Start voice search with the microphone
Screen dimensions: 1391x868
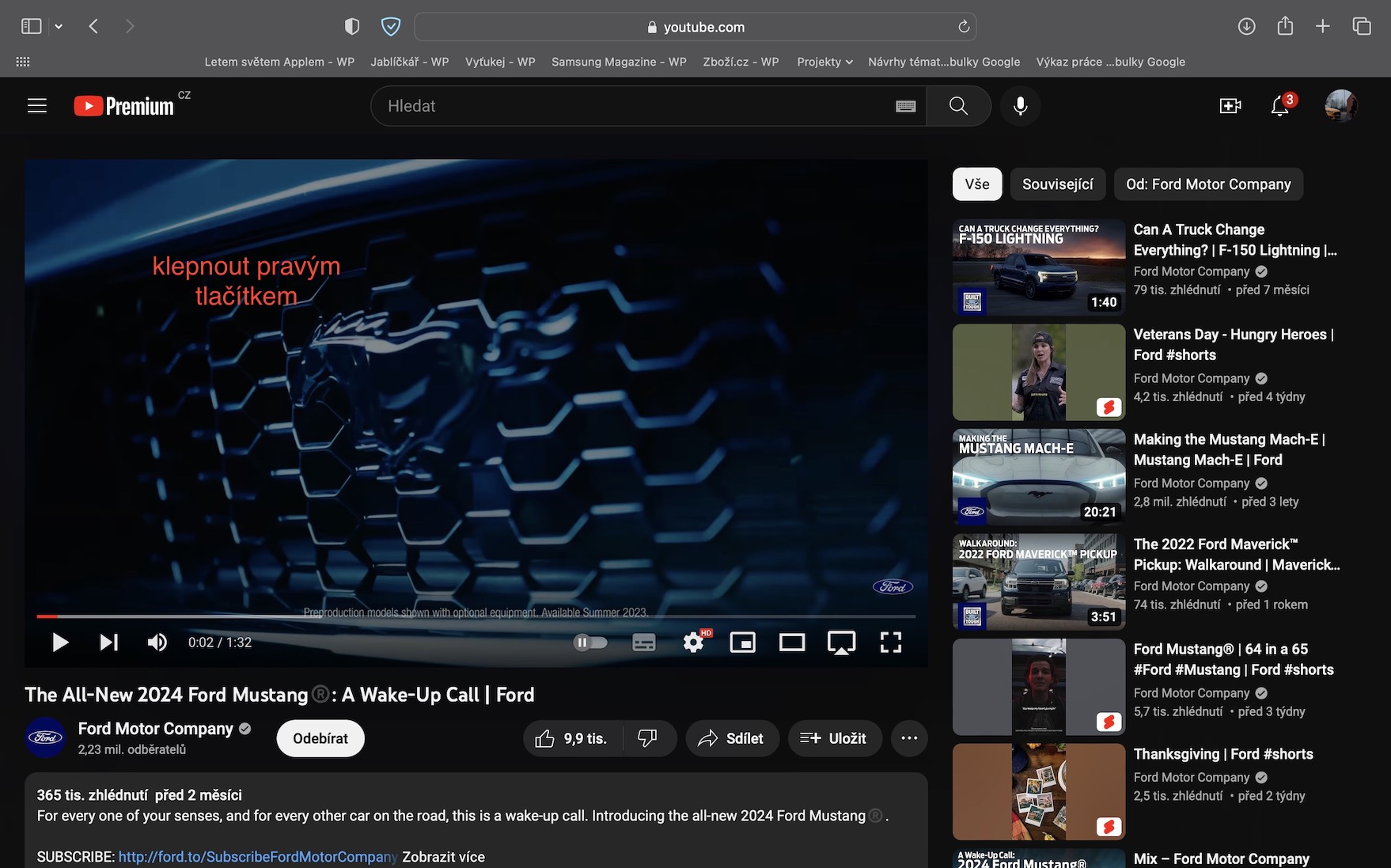pyautogui.click(x=1021, y=106)
